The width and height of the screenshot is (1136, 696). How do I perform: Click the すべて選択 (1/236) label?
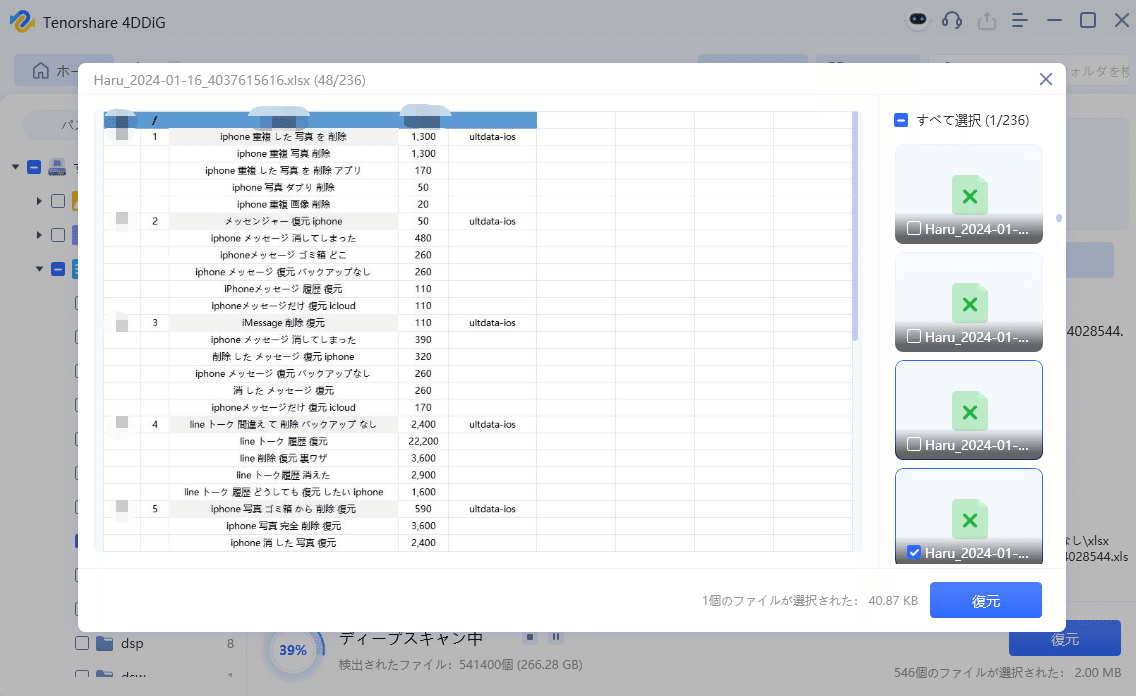coord(972,120)
